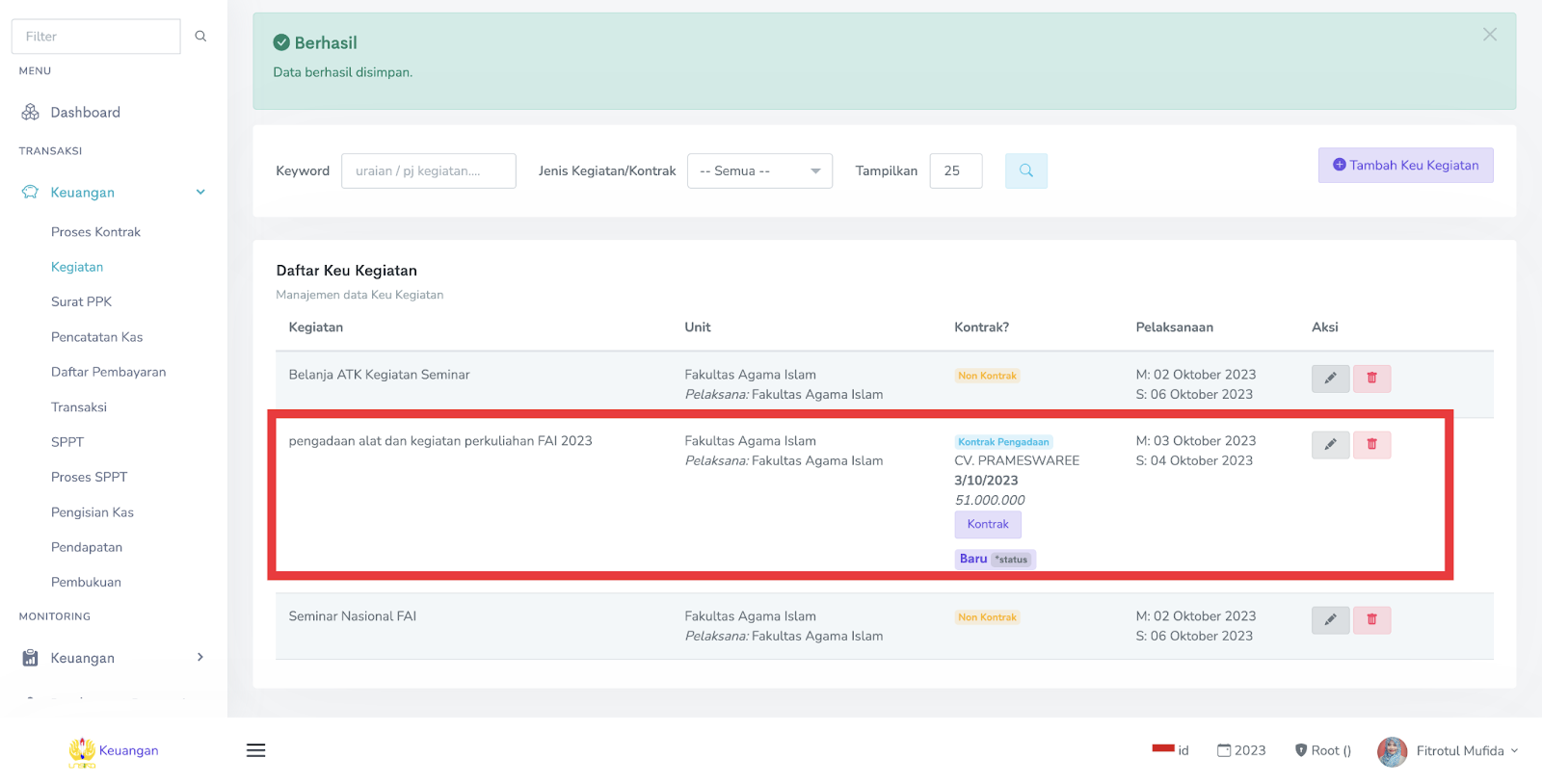Click Tambah Keu Kegiatan button
This screenshot has width=1542, height=784.
point(1405,165)
